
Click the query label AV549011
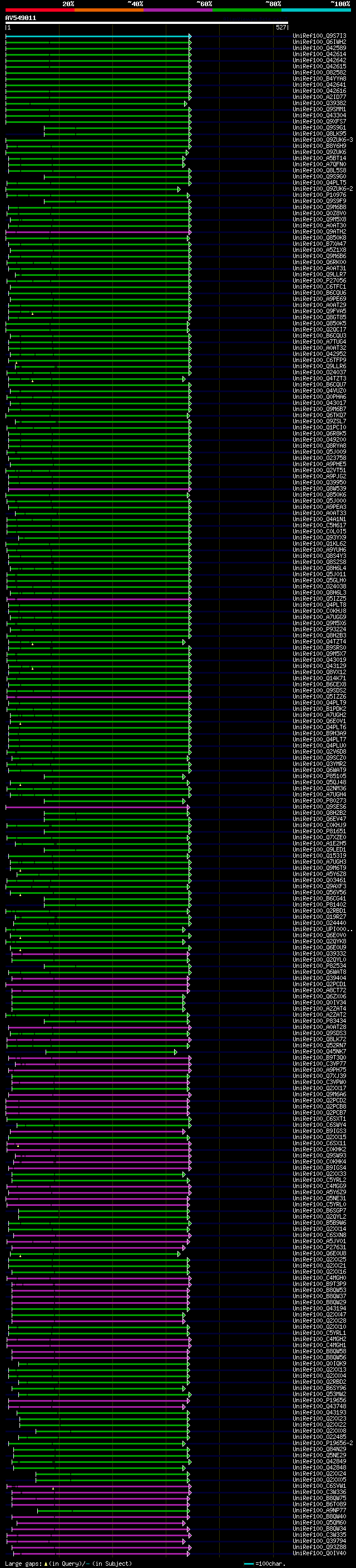tap(21, 18)
